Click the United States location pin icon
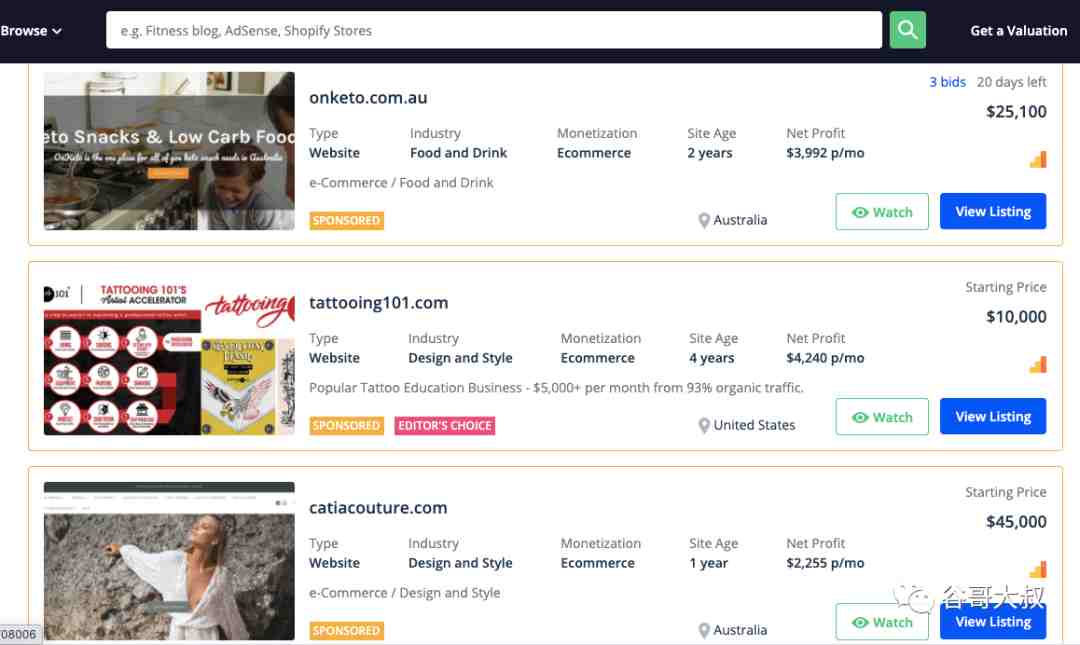The image size is (1080, 645). coord(704,425)
